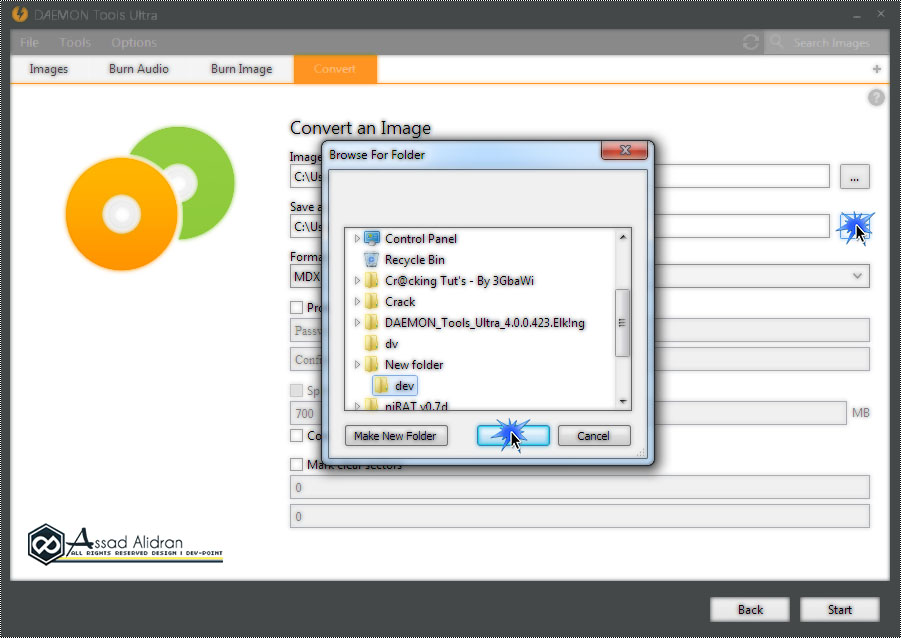Open the Options menu
Screen dimensions: 901x638
pyautogui.click(x=134, y=43)
